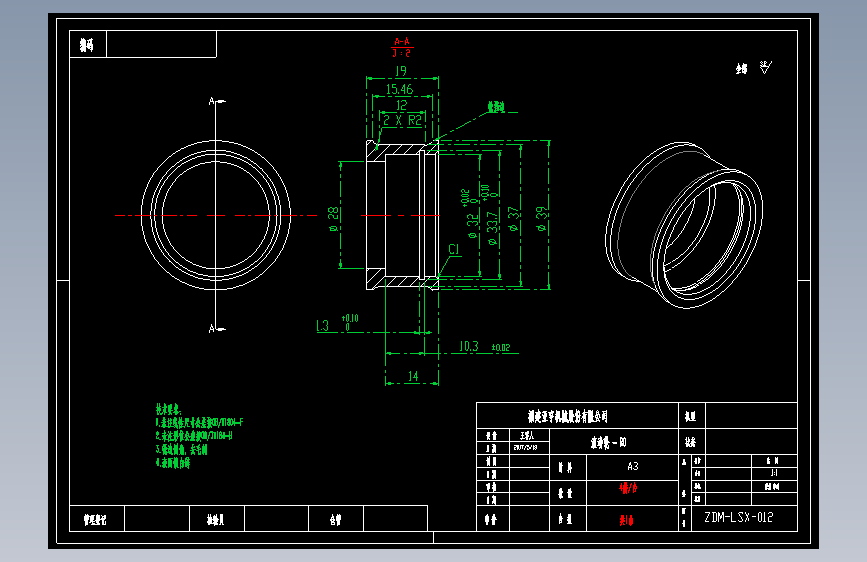Image resolution: width=867 pixels, height=562 pixels.
Task: Select the 14 bottom dimension
Action: coord(413,376)
